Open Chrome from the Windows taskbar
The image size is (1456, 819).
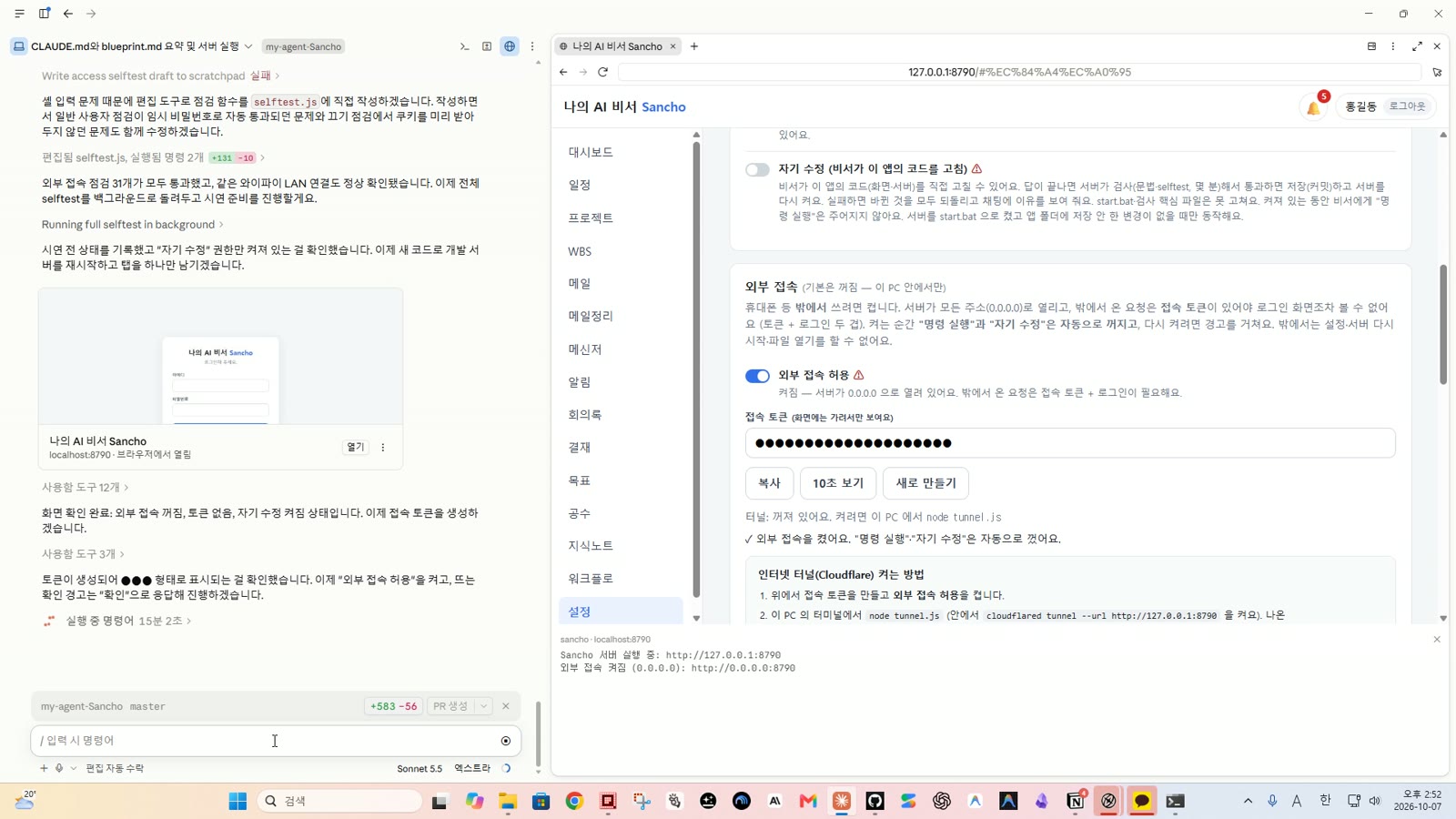coord(574,801)
